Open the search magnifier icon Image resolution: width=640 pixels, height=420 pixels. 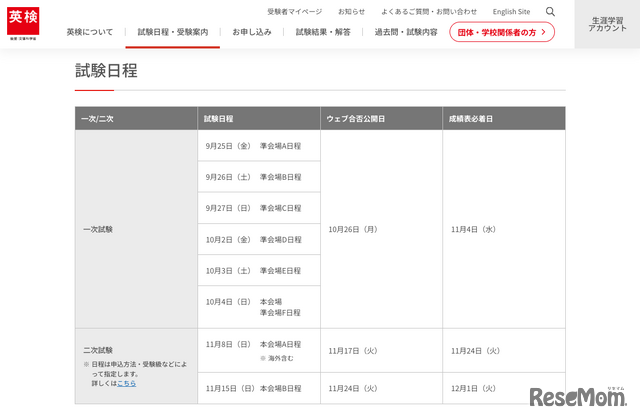pyautogui.click(x=550, y=11)
